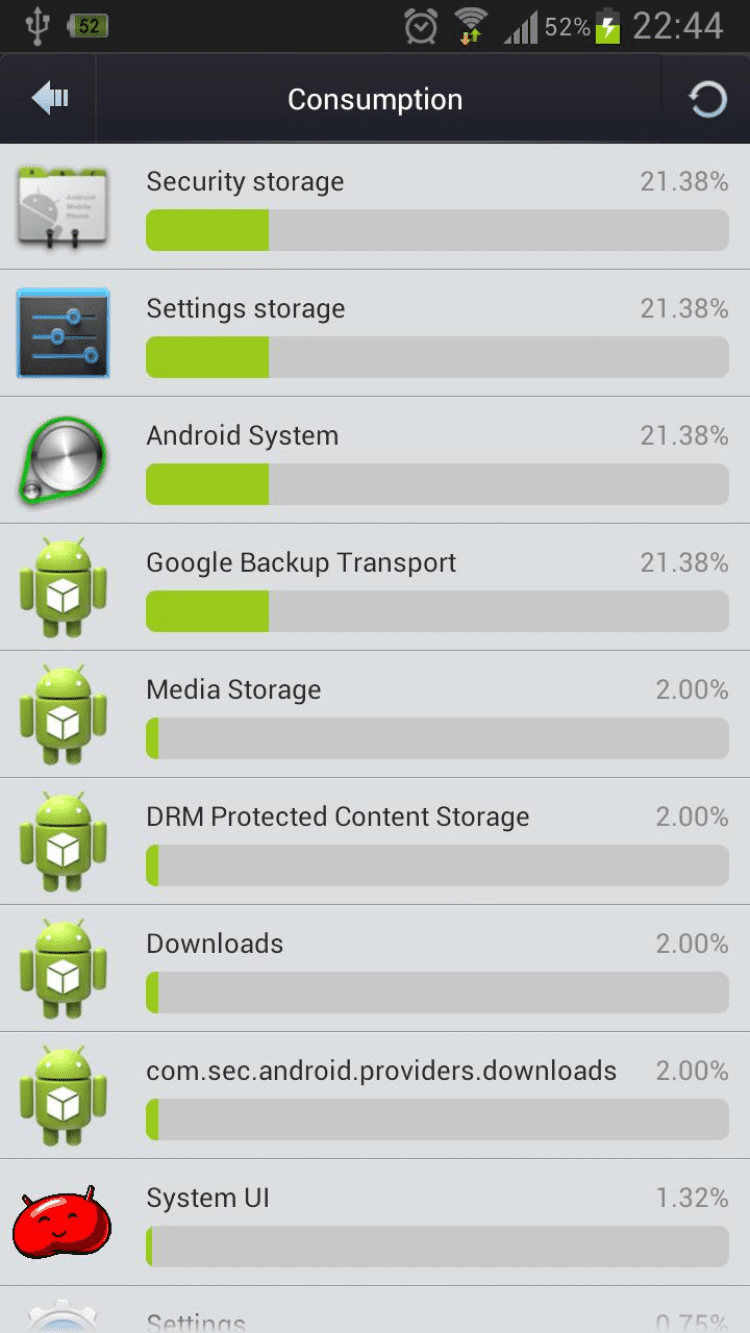Open the Security storage entry

[245, 182]
